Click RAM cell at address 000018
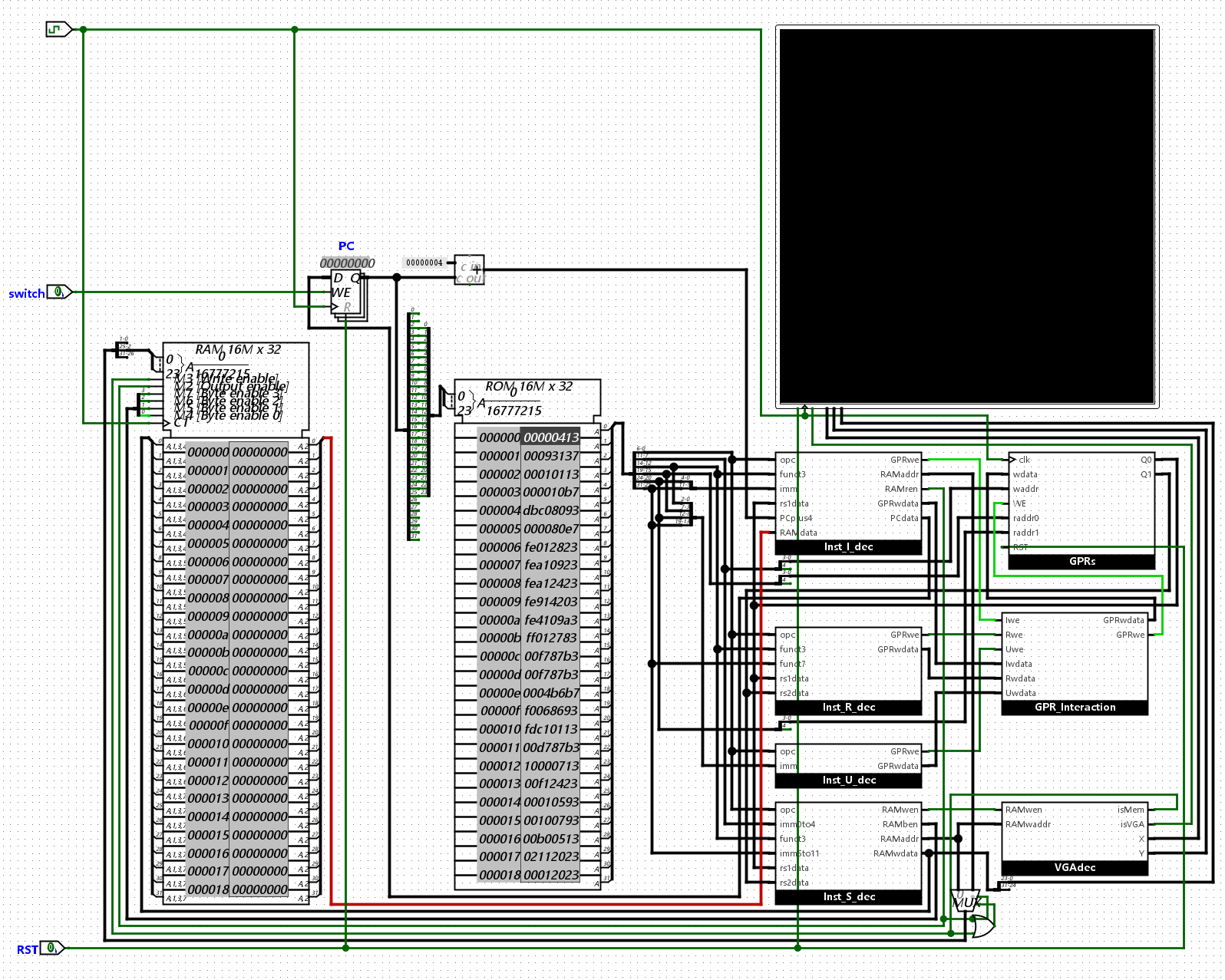The height and width of the screenshot is (980, 1225). click(259, 889)
